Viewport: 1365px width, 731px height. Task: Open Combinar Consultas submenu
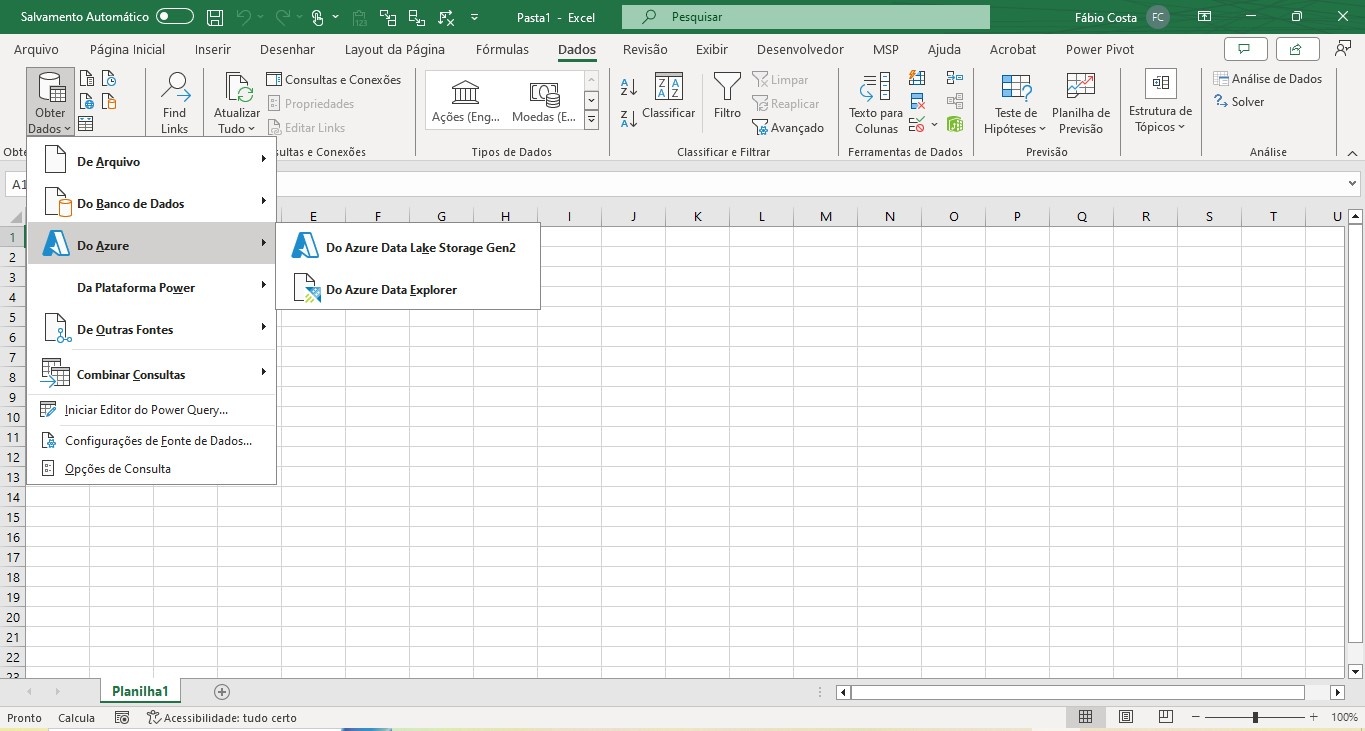click(x=151, y=374)
